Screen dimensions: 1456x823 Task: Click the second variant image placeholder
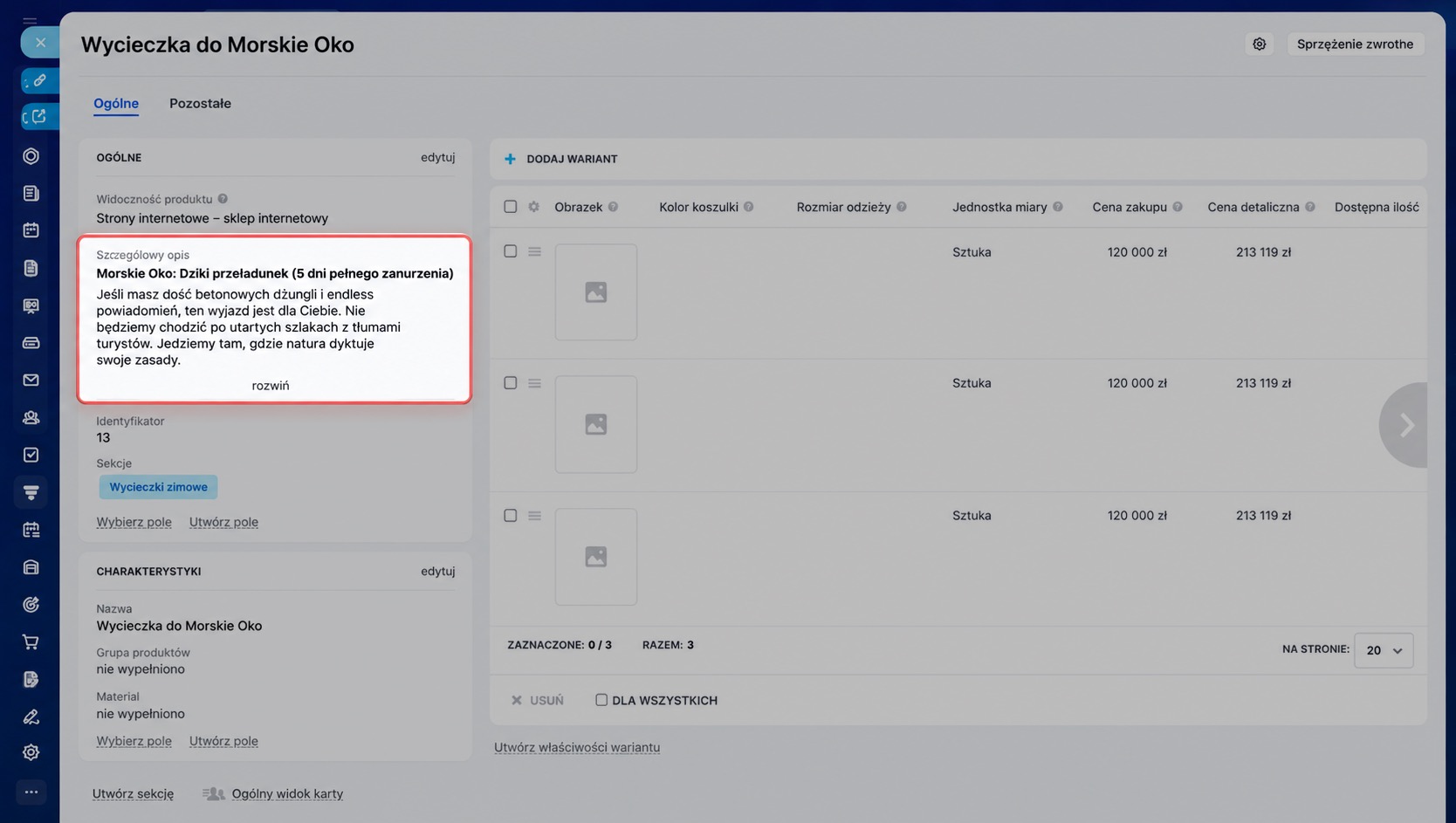point(596,424)
